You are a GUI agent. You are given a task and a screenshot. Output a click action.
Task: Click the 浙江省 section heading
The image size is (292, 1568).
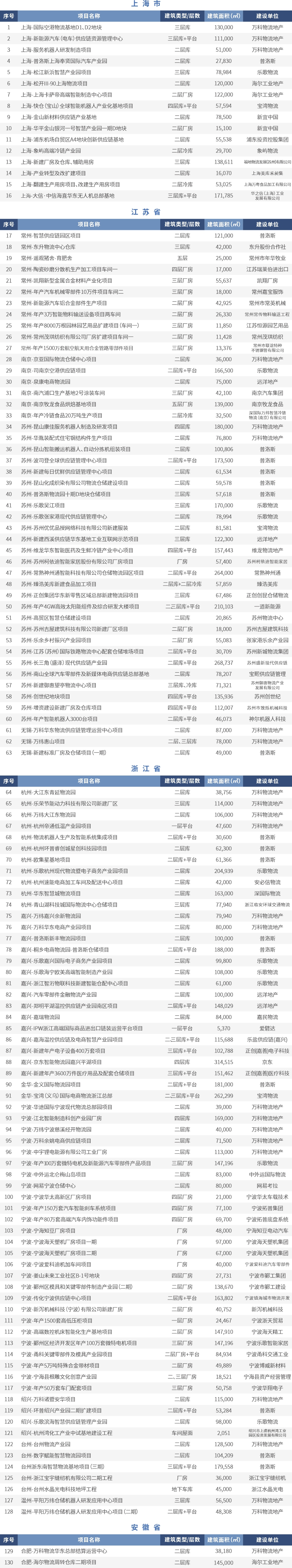pyautogui.click(x=146, y=769)
